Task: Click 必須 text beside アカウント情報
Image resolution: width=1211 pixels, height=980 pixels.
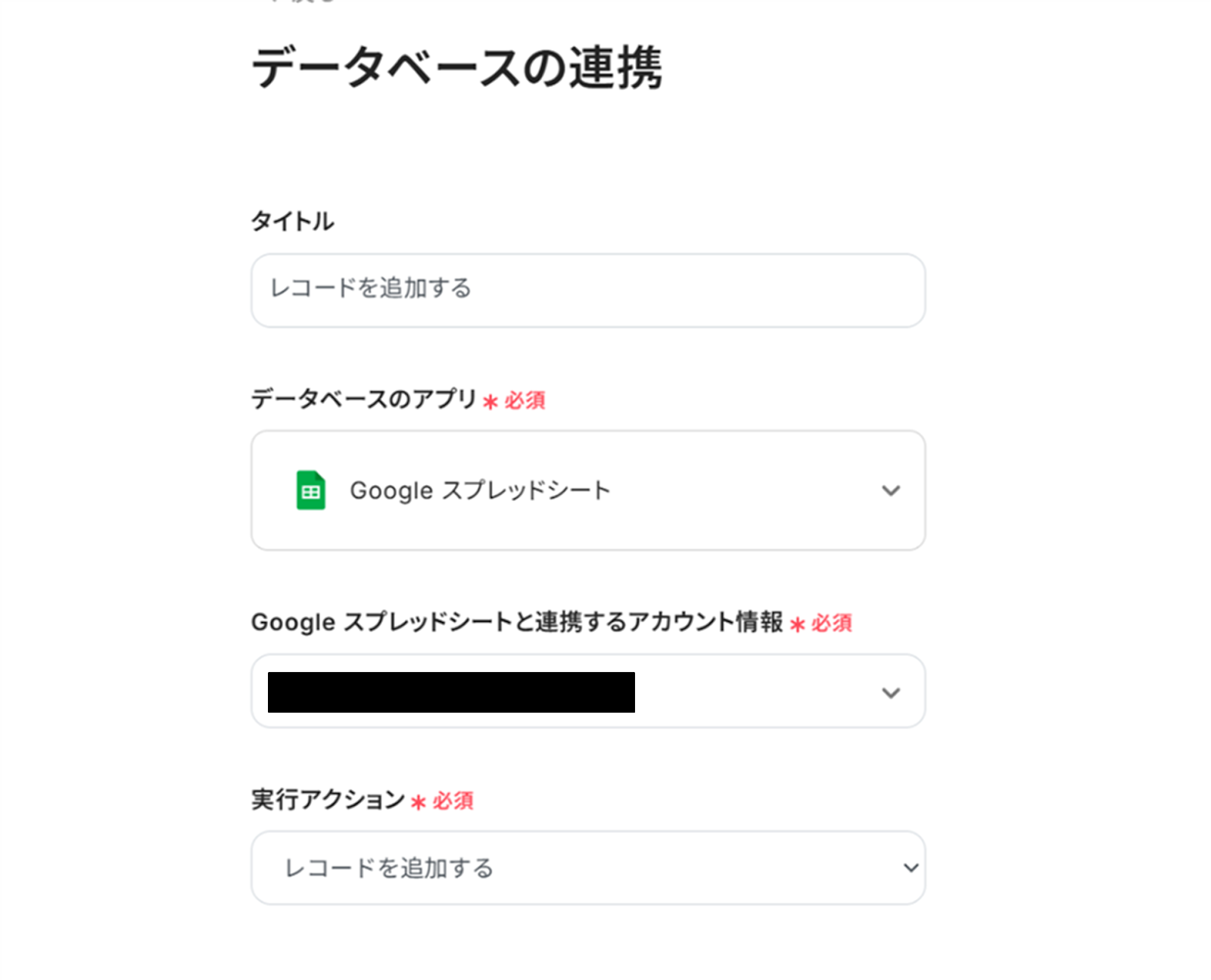Action: [832, 623]
